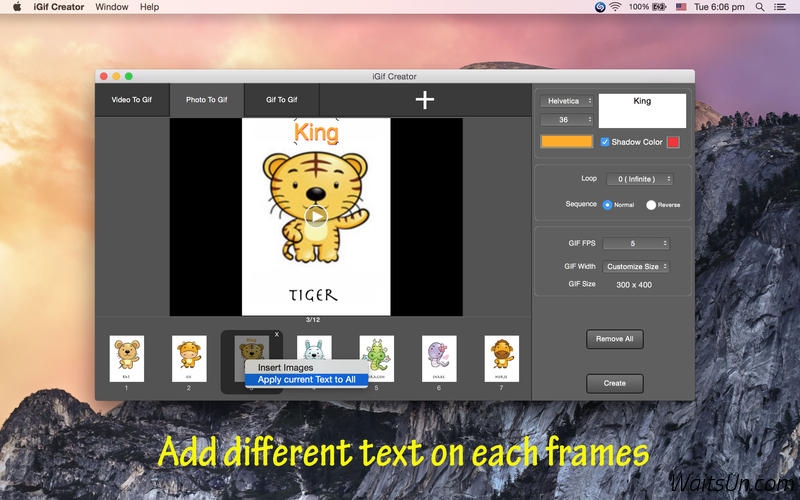
Task: Select frame 6 snake thumbnail
Action: pos(439,359)
